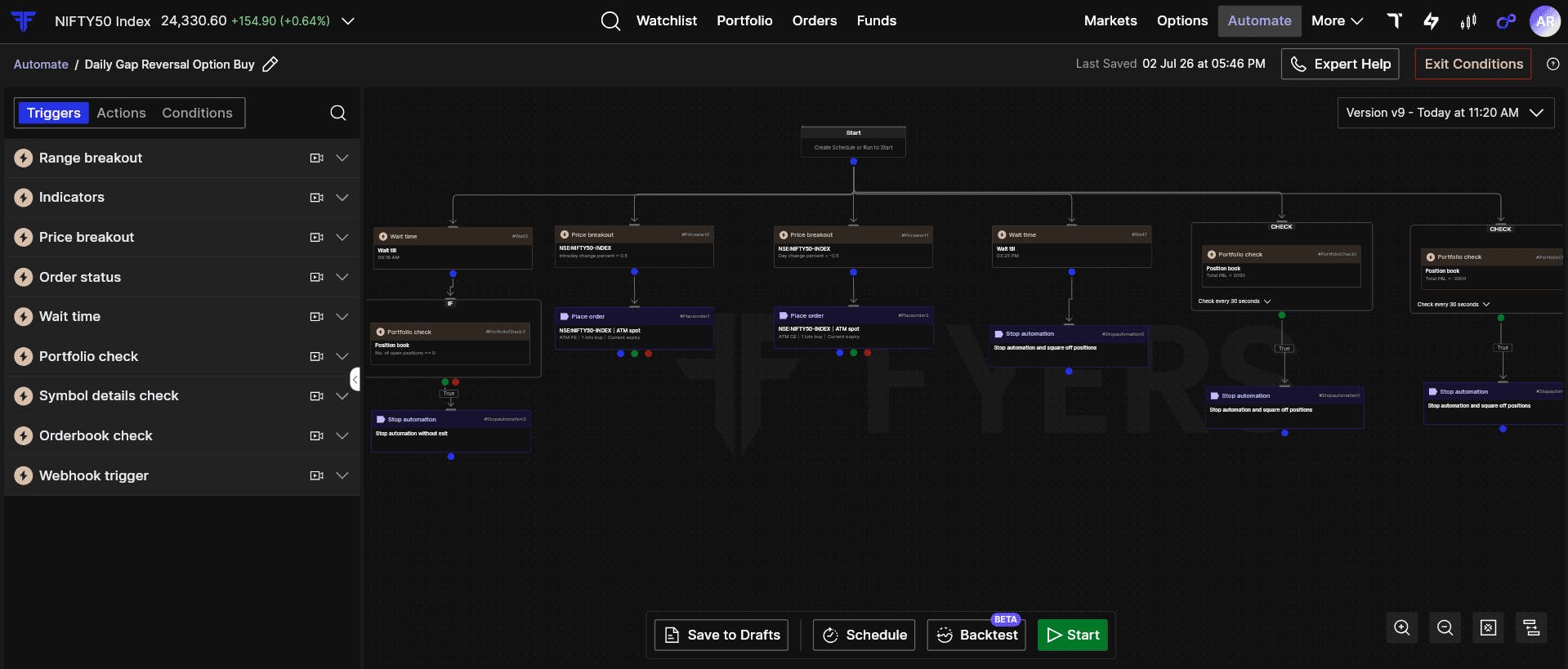Open the Markets page
The height and width of the screenshot is (669, 1568).
[x=1110, y=21]
